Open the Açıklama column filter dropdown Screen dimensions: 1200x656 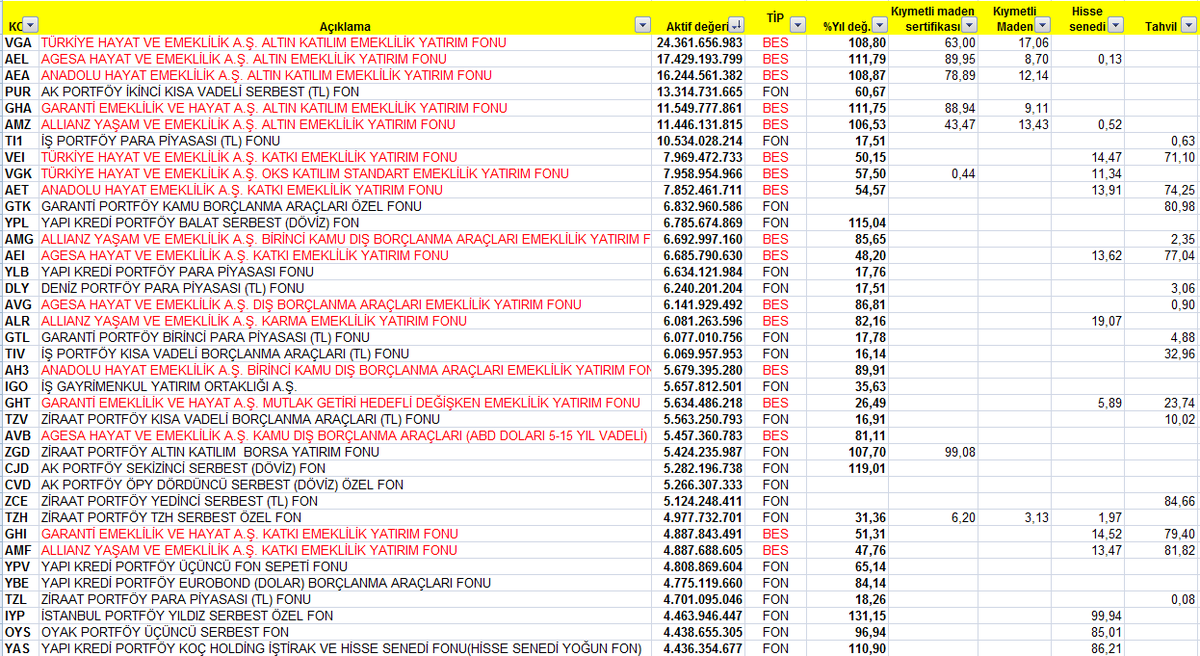643,25
